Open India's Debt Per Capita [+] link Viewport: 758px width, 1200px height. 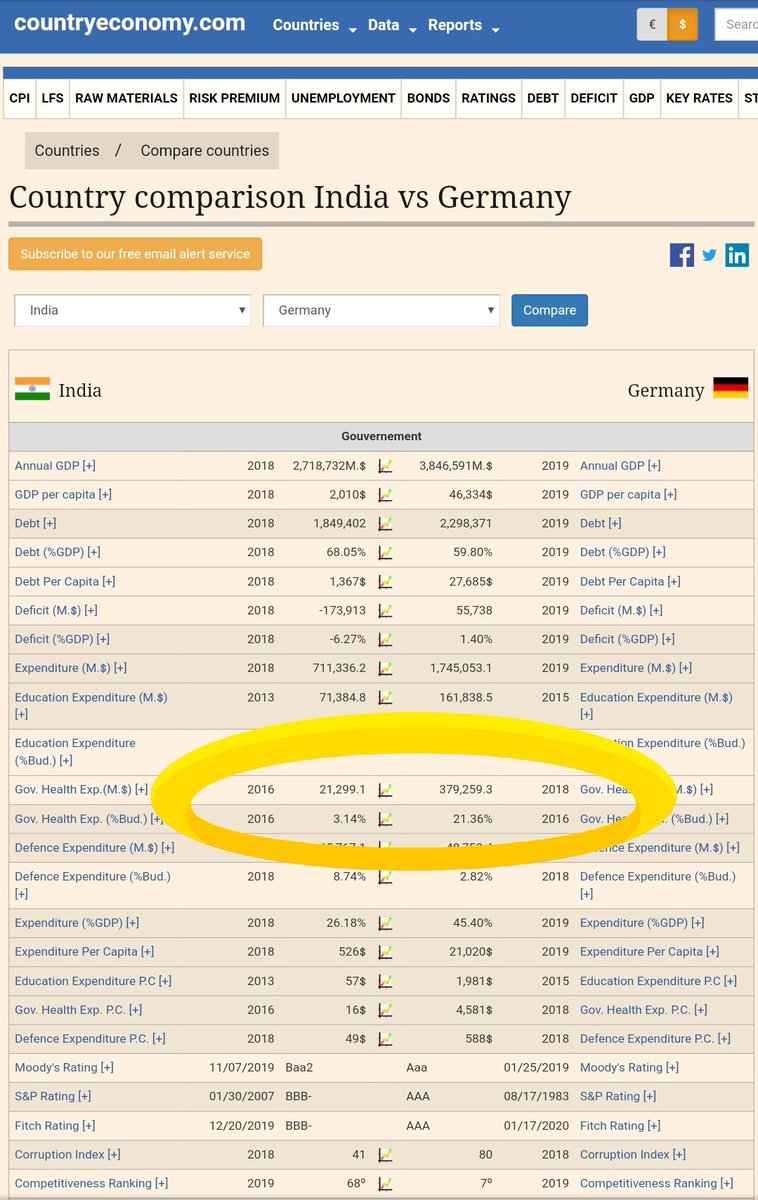coord(65,582)
